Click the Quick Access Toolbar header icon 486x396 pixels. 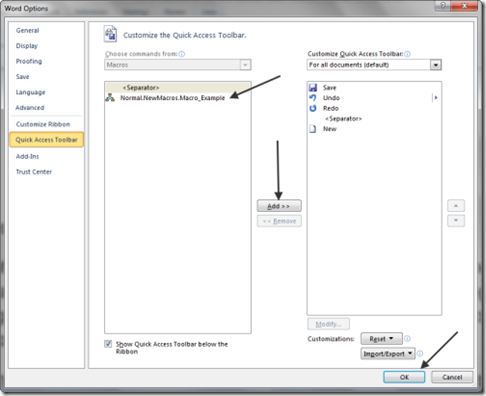coord(110,34)
